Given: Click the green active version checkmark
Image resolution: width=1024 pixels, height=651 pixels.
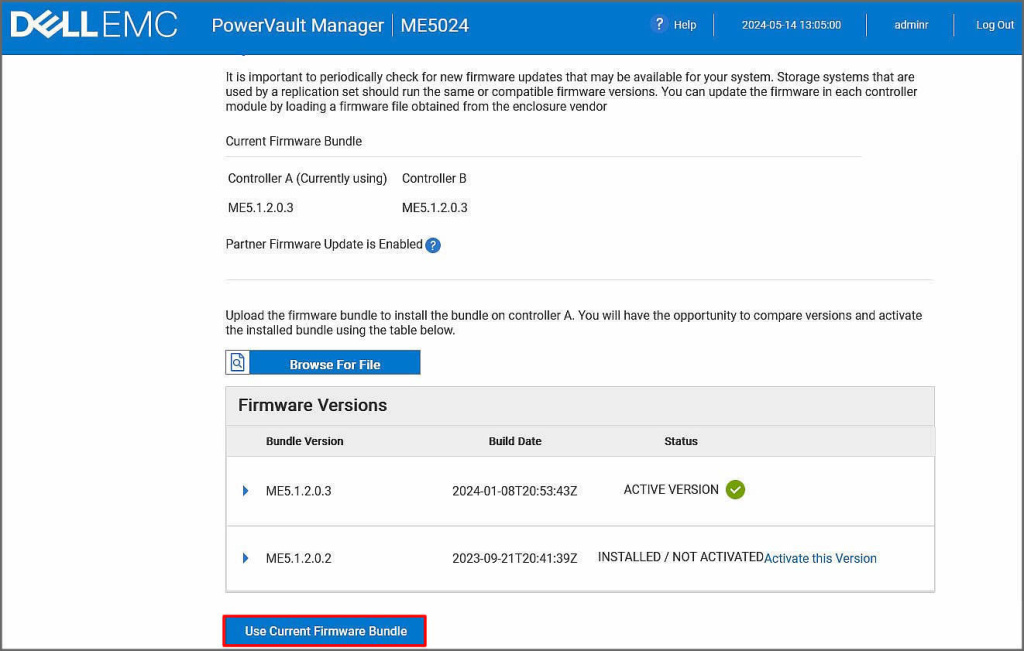Looking at the screenshot, I should (735, 490).
